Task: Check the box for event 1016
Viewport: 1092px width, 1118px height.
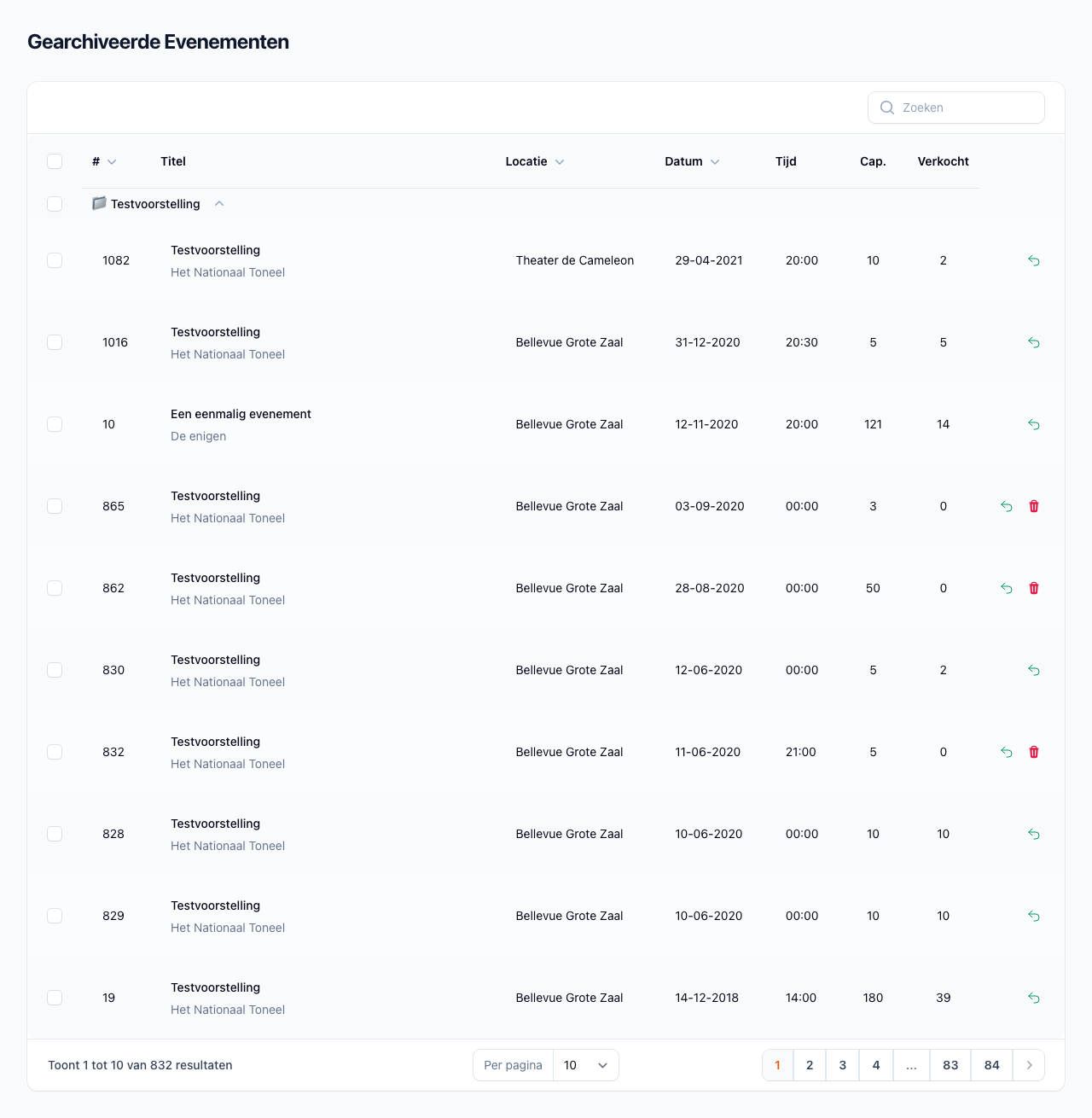Action: pyautogui.click(x=55, y=342)
